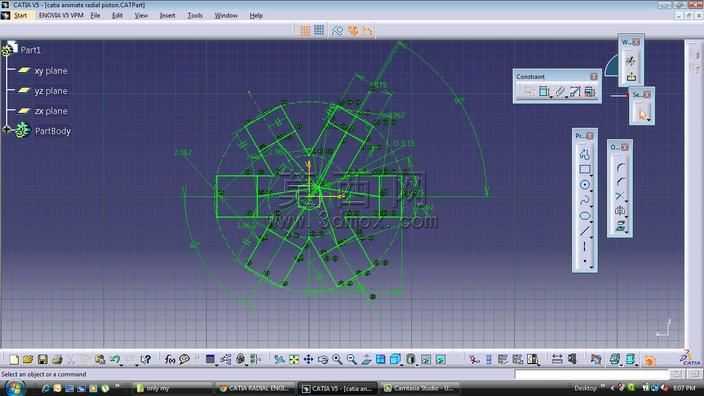This screenshot has width=704, height=396.
Task: Click the Sketch icon in Workbench toolbar
Action: click(631, 60)
